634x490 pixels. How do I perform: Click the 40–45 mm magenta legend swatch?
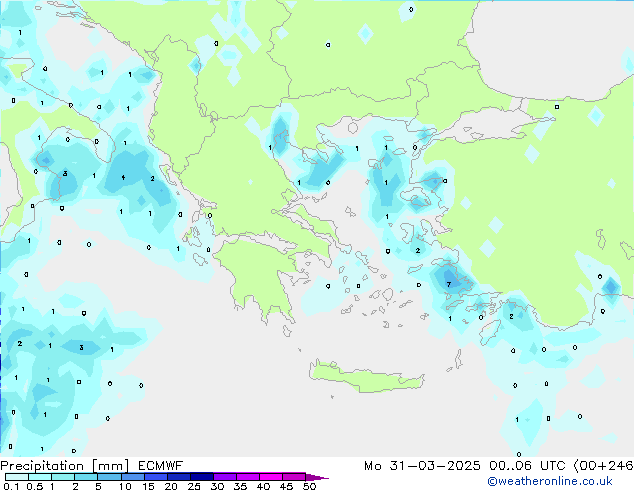[x=271, y=477]
